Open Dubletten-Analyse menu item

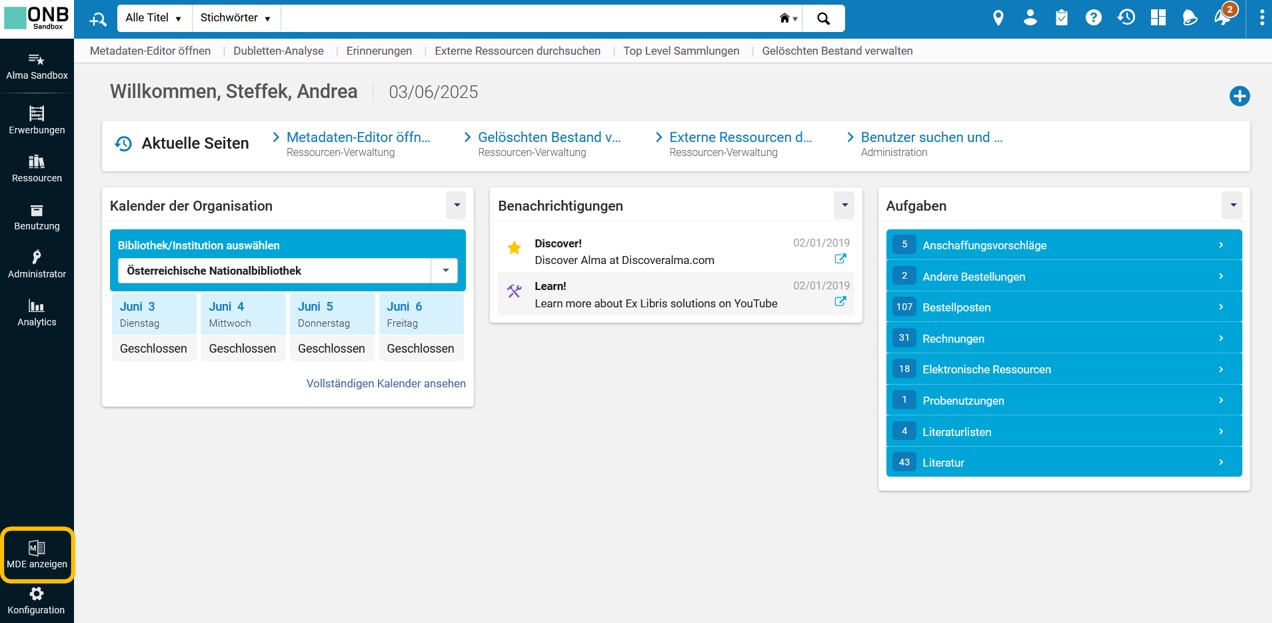tap(279, 51)
